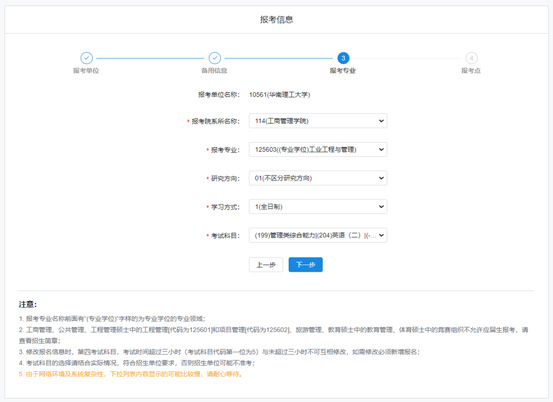Select the active step 3 circle (报考专业)
The width and height of the screenshot is (553, 402).
coord(343,58)
